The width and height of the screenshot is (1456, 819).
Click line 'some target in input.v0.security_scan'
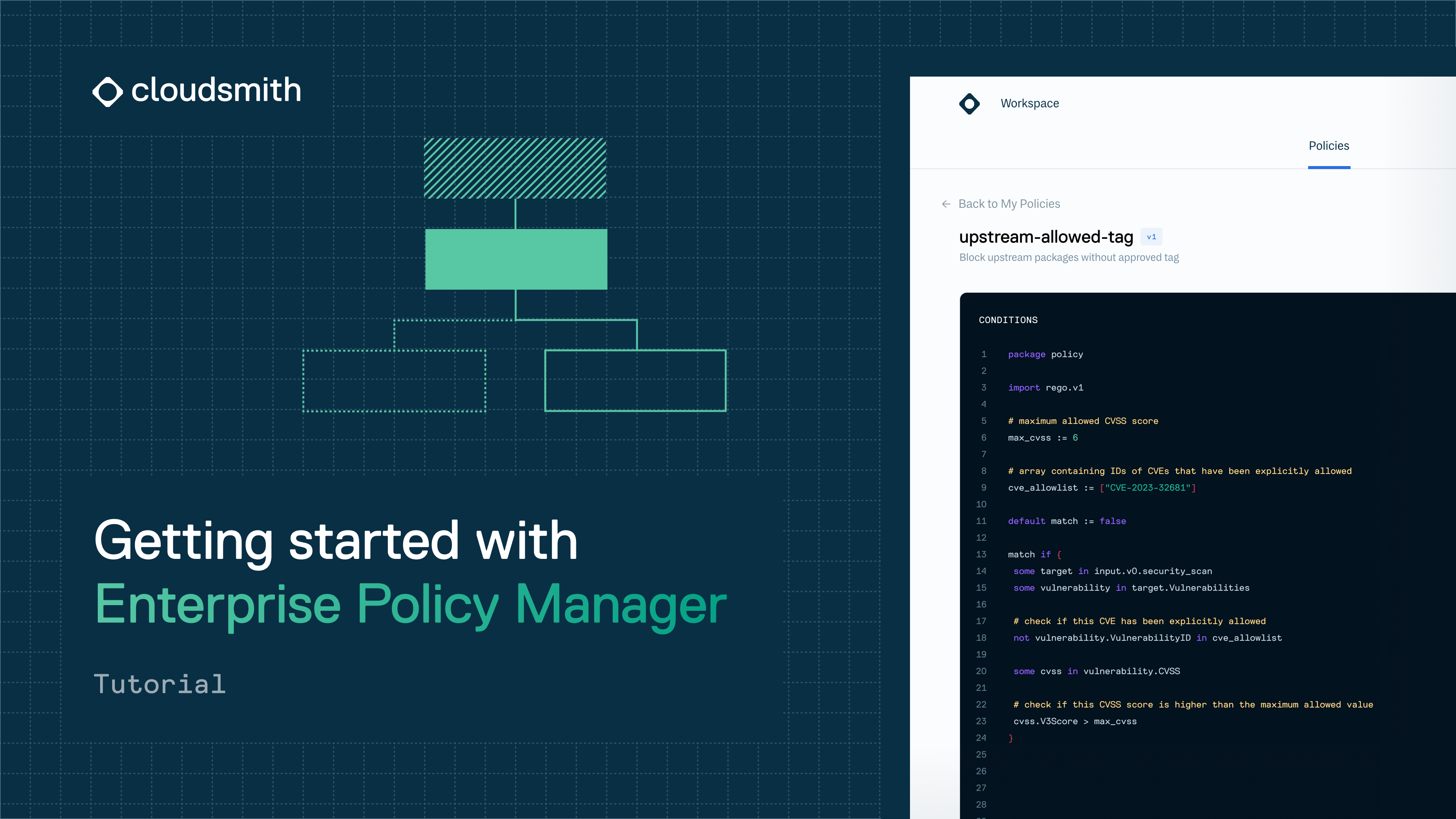pos(1112,571)
